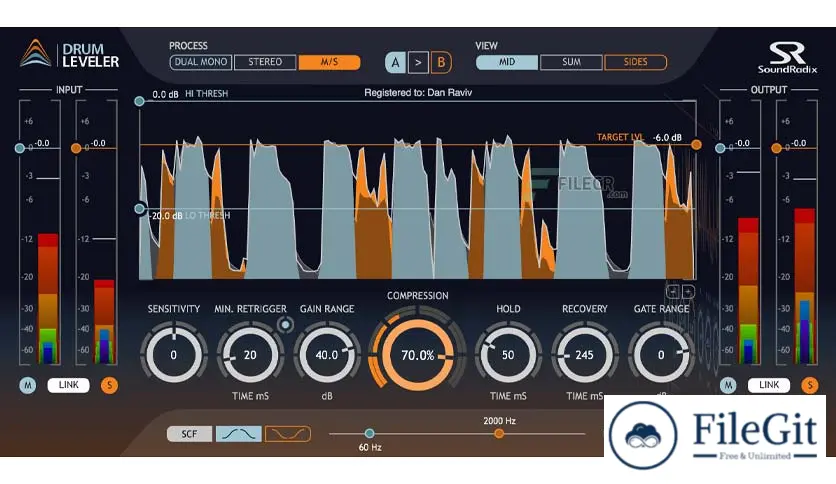Toggle the output S button
This screenshot has width=836, height=484.
[810, 385]
